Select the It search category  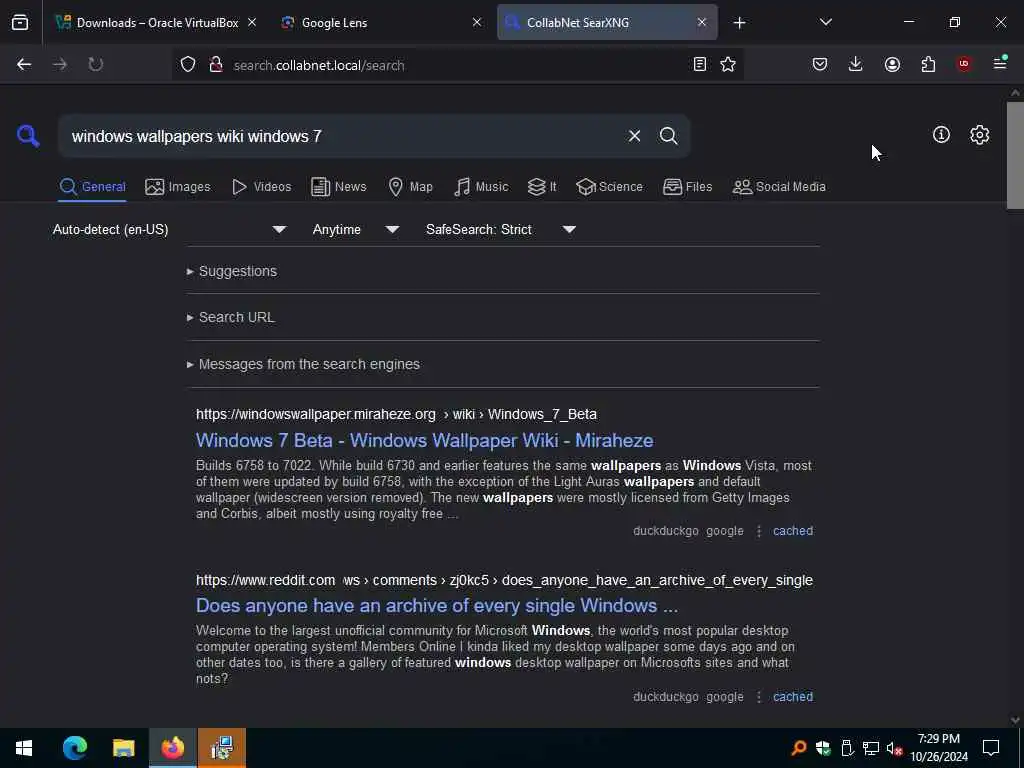542,187
